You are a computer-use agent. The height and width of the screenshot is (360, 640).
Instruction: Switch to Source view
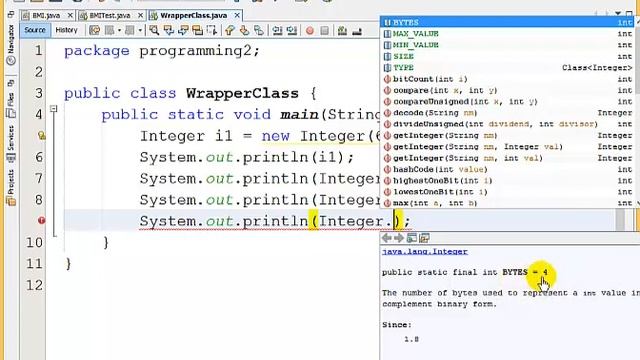(35, 30)
